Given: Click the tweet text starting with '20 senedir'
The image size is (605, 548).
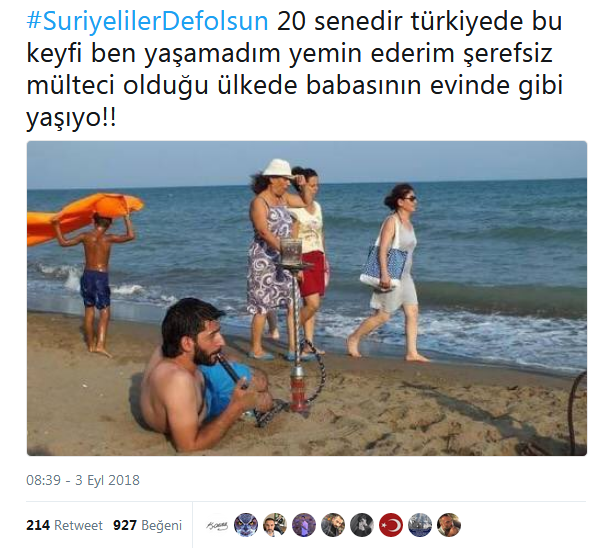Looking at the screenshot, I should coord(295,69).
